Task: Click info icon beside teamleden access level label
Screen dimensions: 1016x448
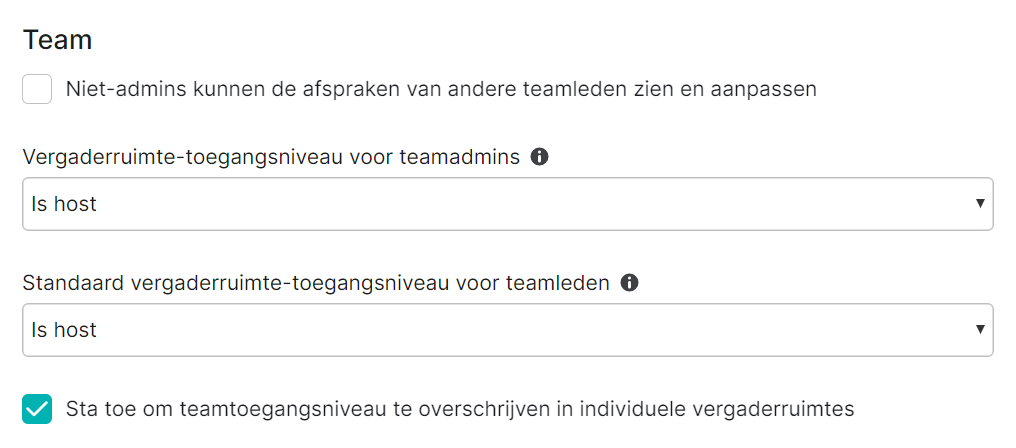Action: pyautogui.click(x=629, y=283)
